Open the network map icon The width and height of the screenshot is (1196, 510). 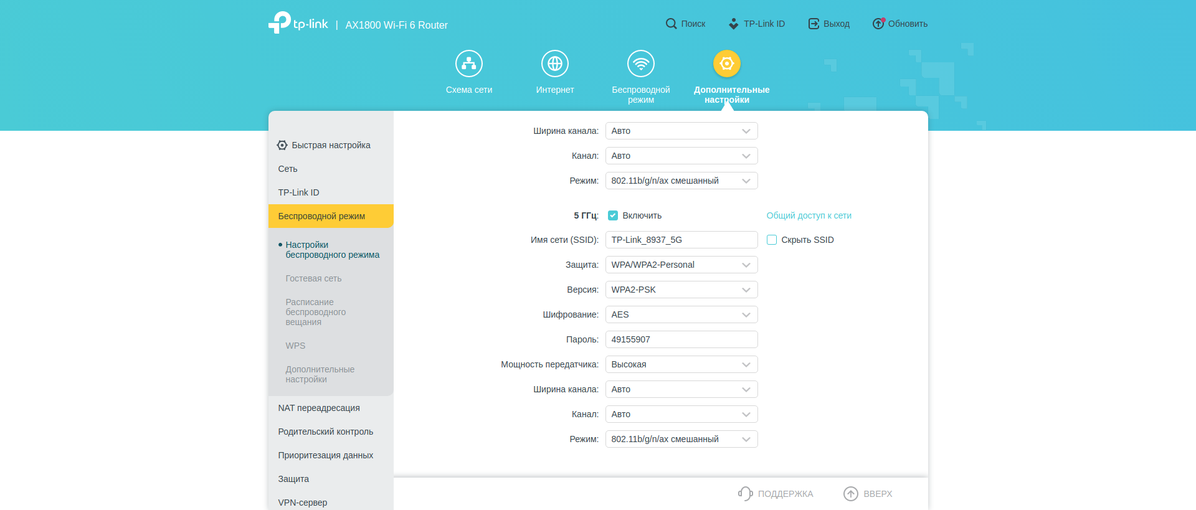[x=469, y=63]
